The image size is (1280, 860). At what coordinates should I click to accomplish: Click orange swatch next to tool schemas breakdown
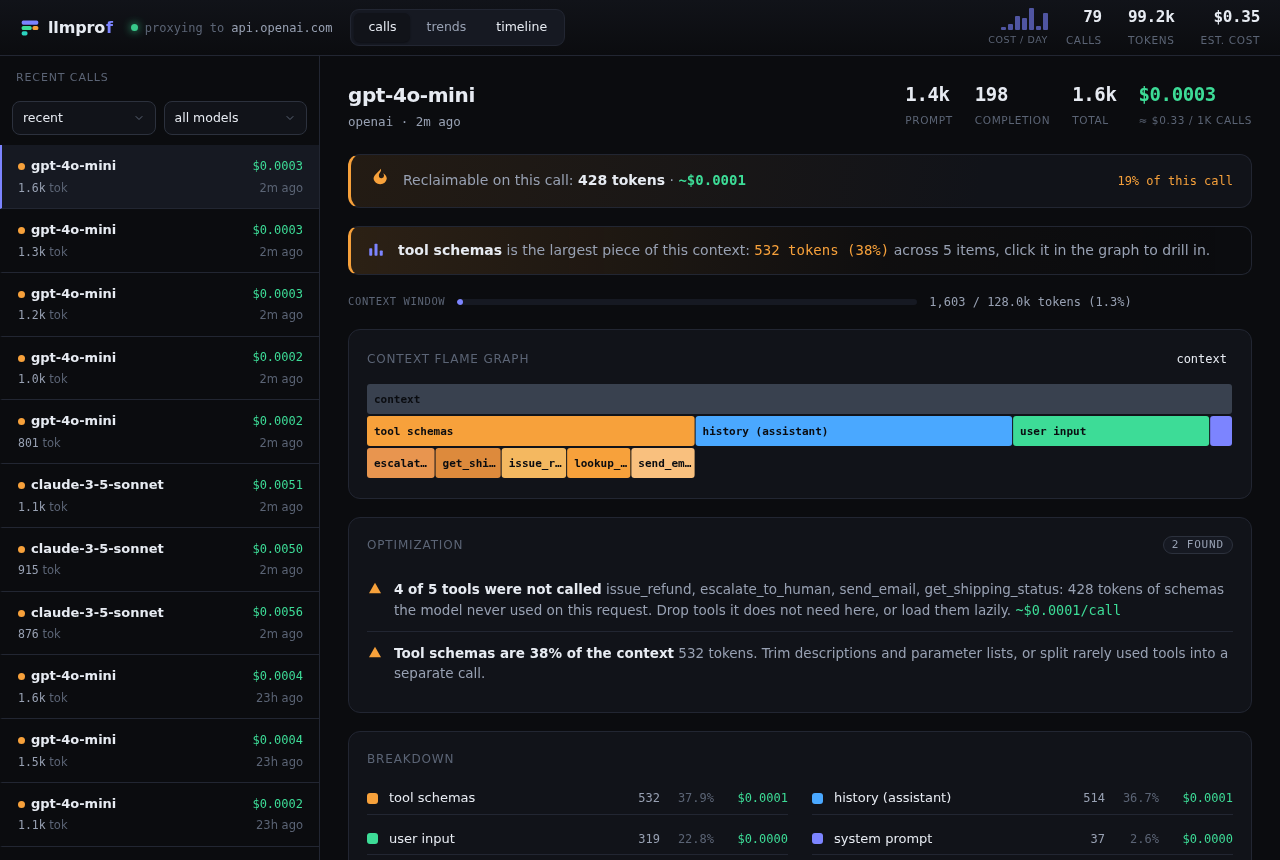point(372,798)
